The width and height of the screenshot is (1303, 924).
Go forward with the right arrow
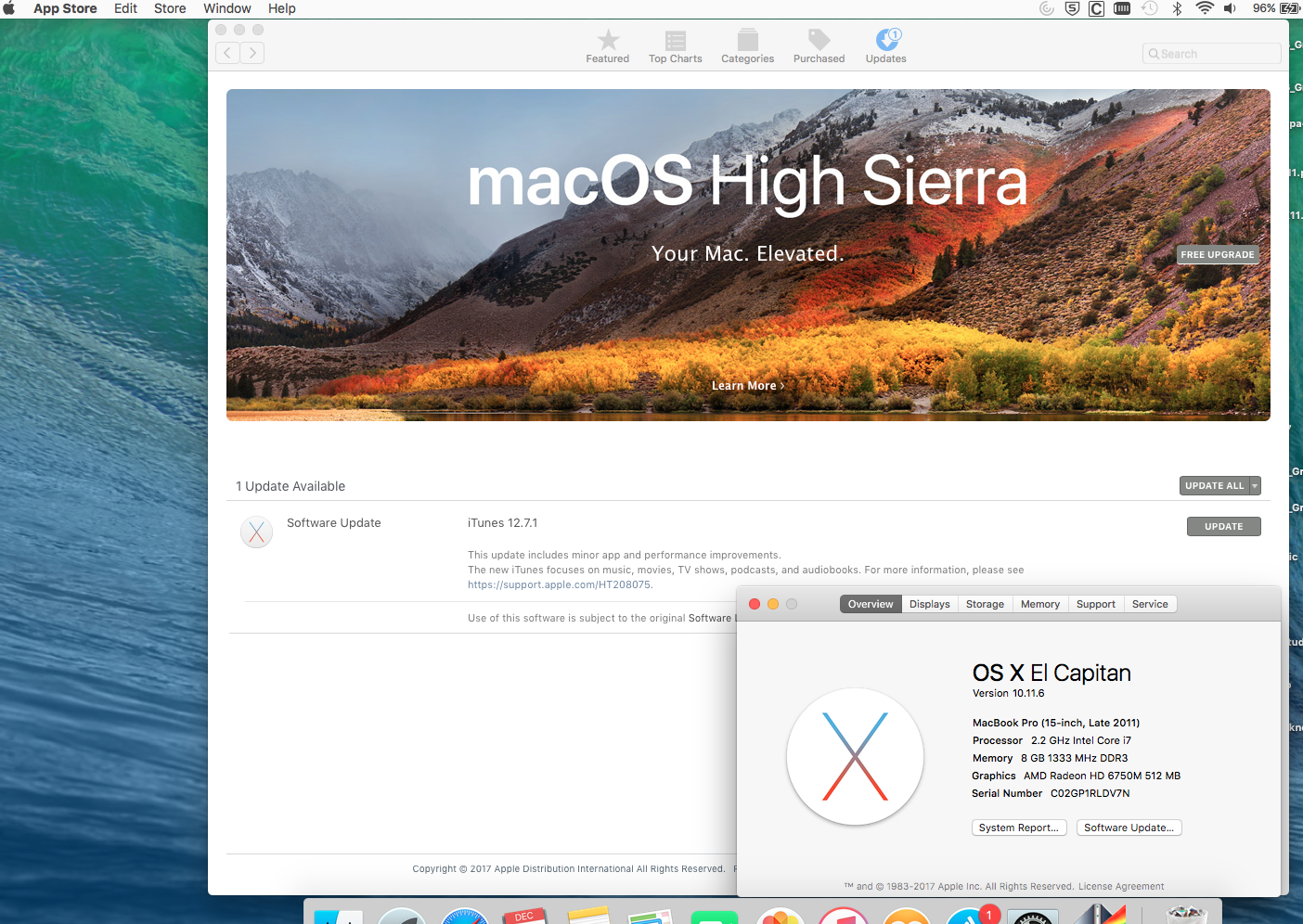coord(252,53)
